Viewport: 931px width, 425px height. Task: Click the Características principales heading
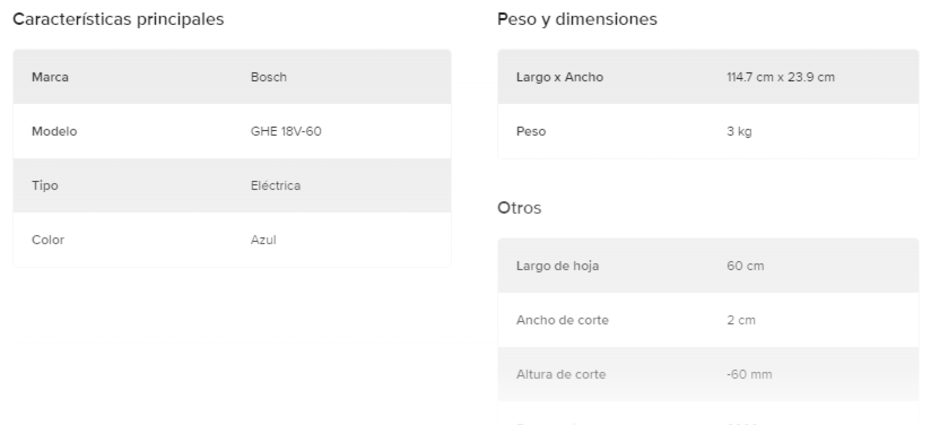[118, 20]
